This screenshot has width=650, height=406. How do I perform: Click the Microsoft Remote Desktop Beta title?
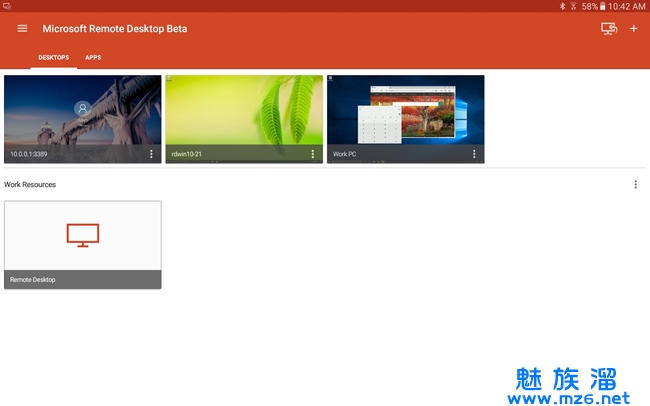[114, 28]
